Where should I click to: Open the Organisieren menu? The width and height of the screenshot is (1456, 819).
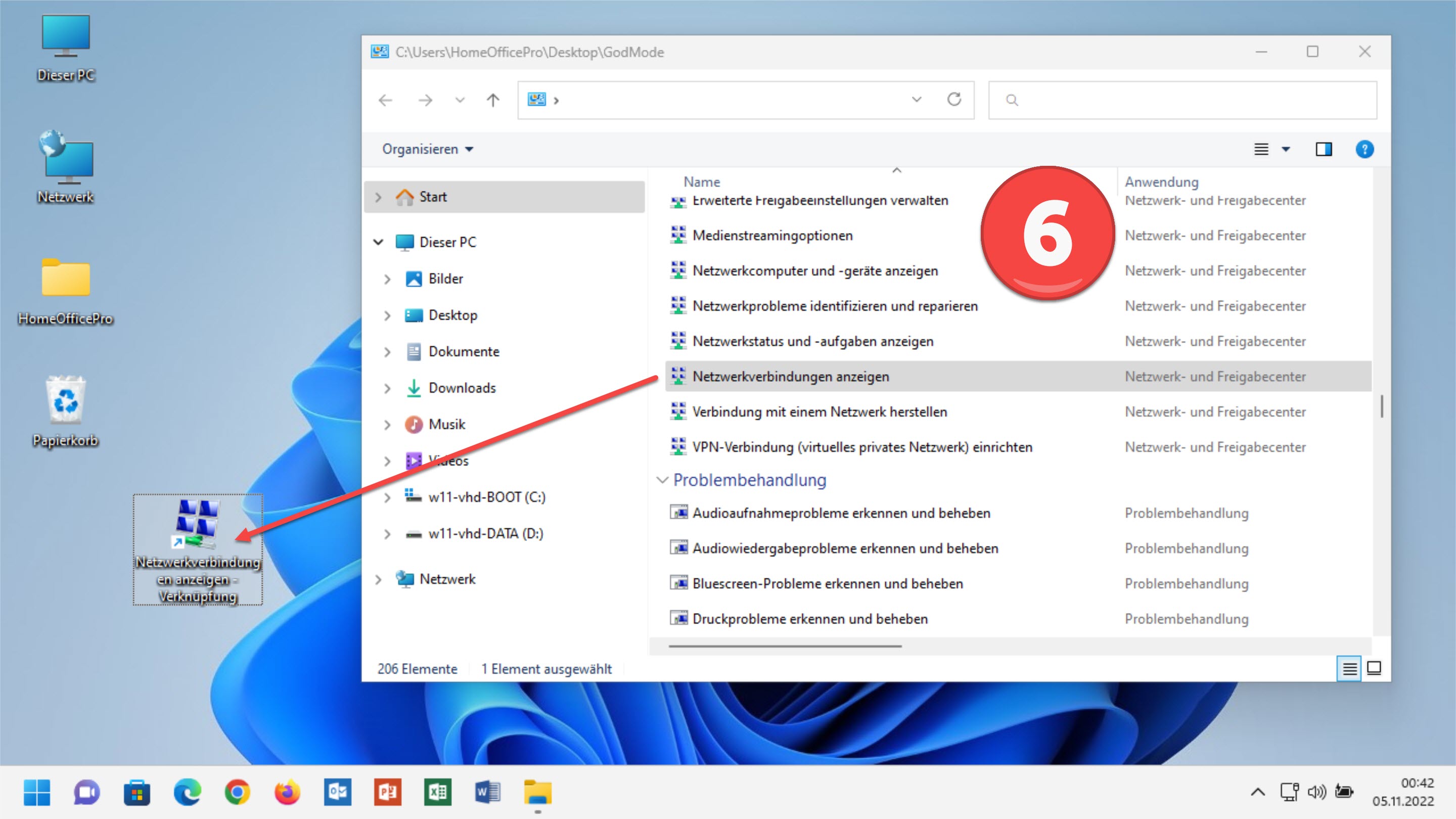tap(427, 149)
